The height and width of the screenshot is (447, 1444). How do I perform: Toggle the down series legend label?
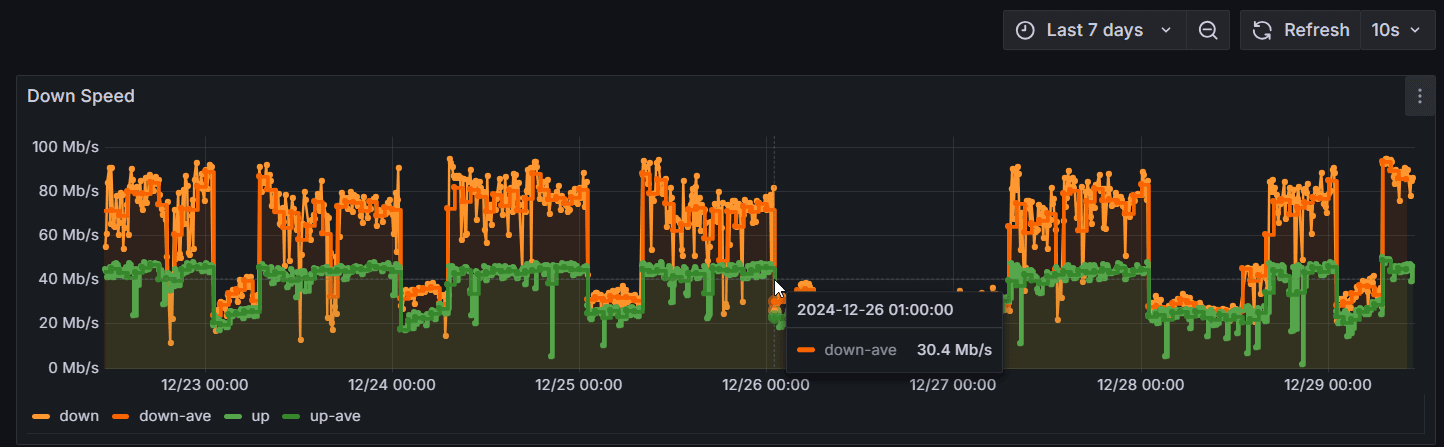coord(79,416)
